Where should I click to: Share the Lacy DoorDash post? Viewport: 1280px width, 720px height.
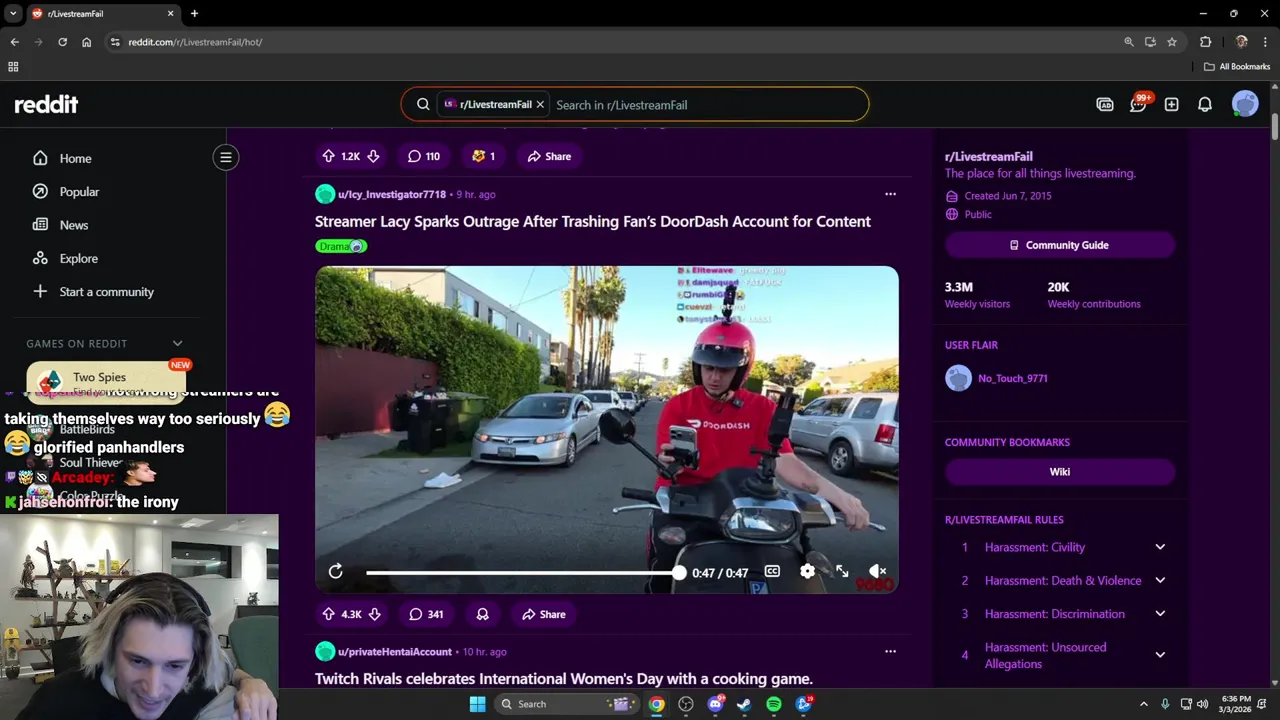(x=544, y=614)
